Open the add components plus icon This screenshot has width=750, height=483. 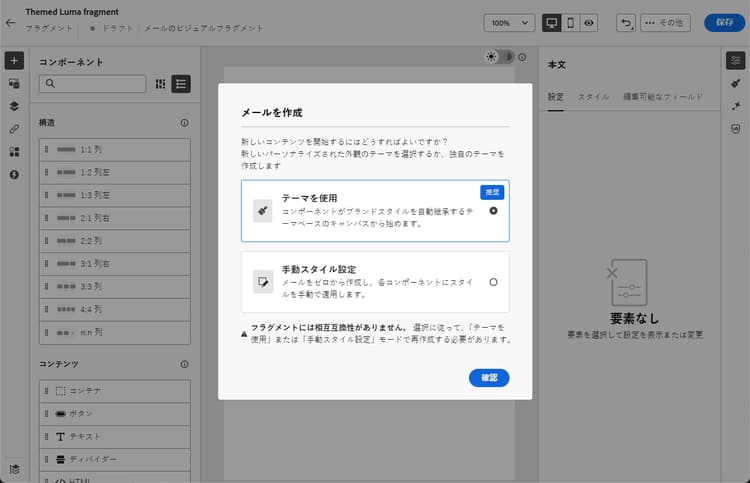click(x=14, y=61)
